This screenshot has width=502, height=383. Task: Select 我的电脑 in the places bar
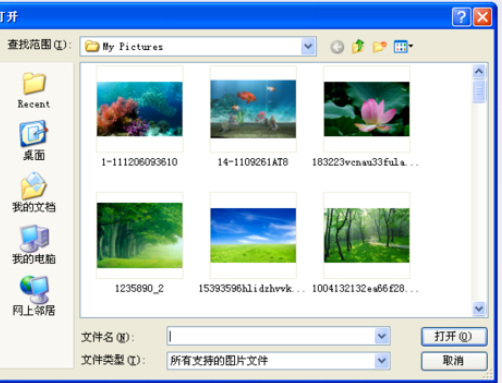click(x=34, y=245)
